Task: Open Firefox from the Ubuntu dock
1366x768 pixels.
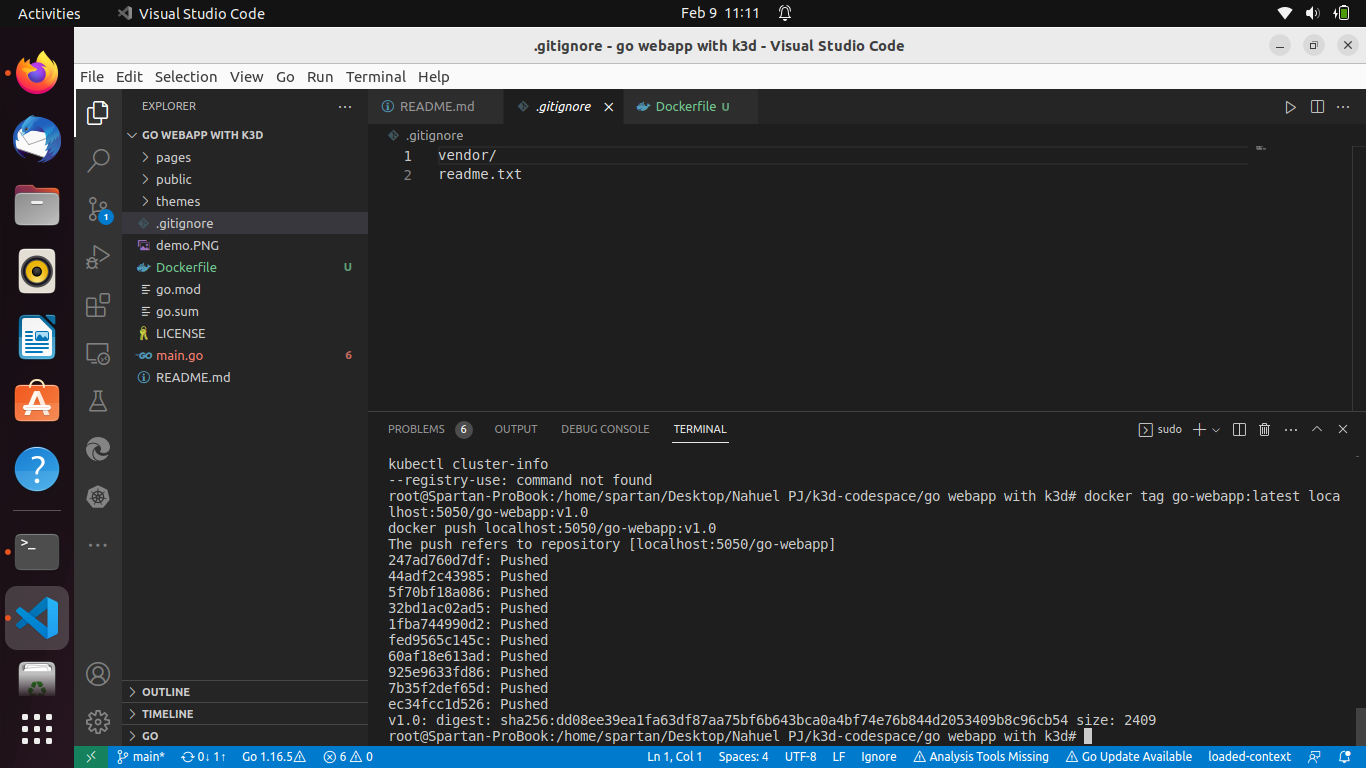Action: point(37,73)
